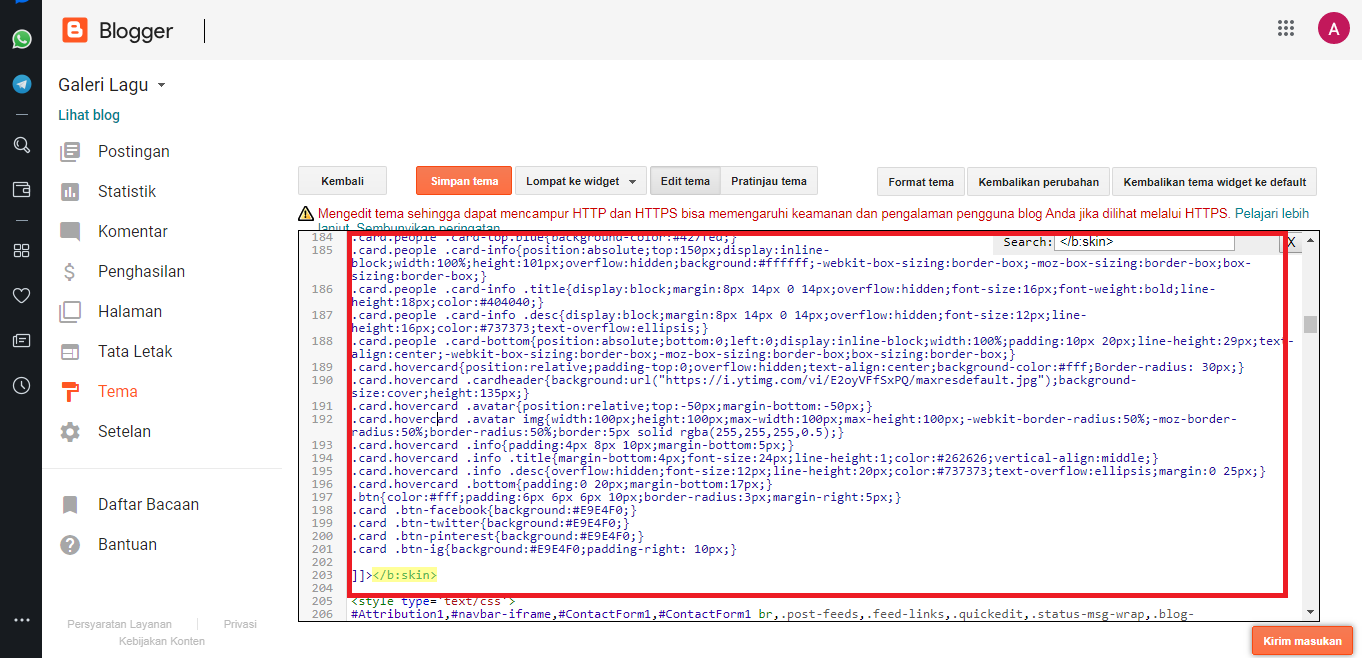Click the .btn-ig code line

tap(545, 549)
